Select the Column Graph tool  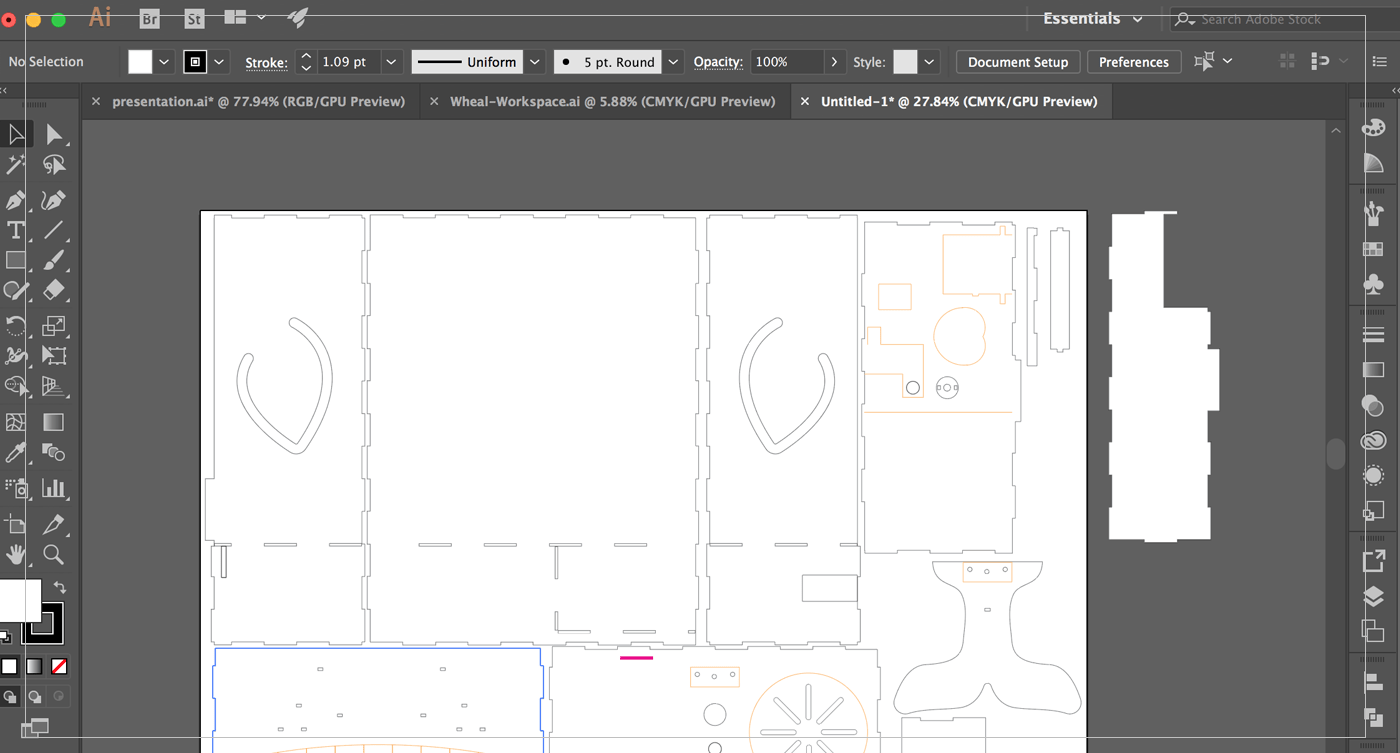(x=54, y=488)
